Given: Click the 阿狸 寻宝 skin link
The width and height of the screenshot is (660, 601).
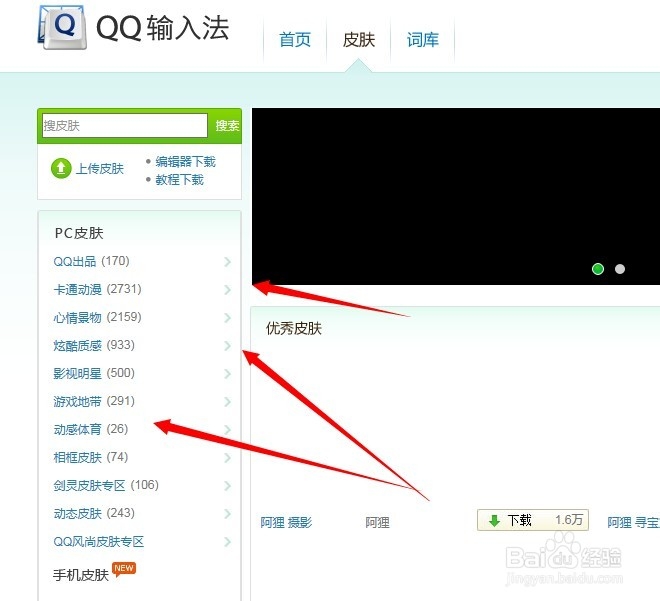Looking at the screenshot, I should click(633, 522).
